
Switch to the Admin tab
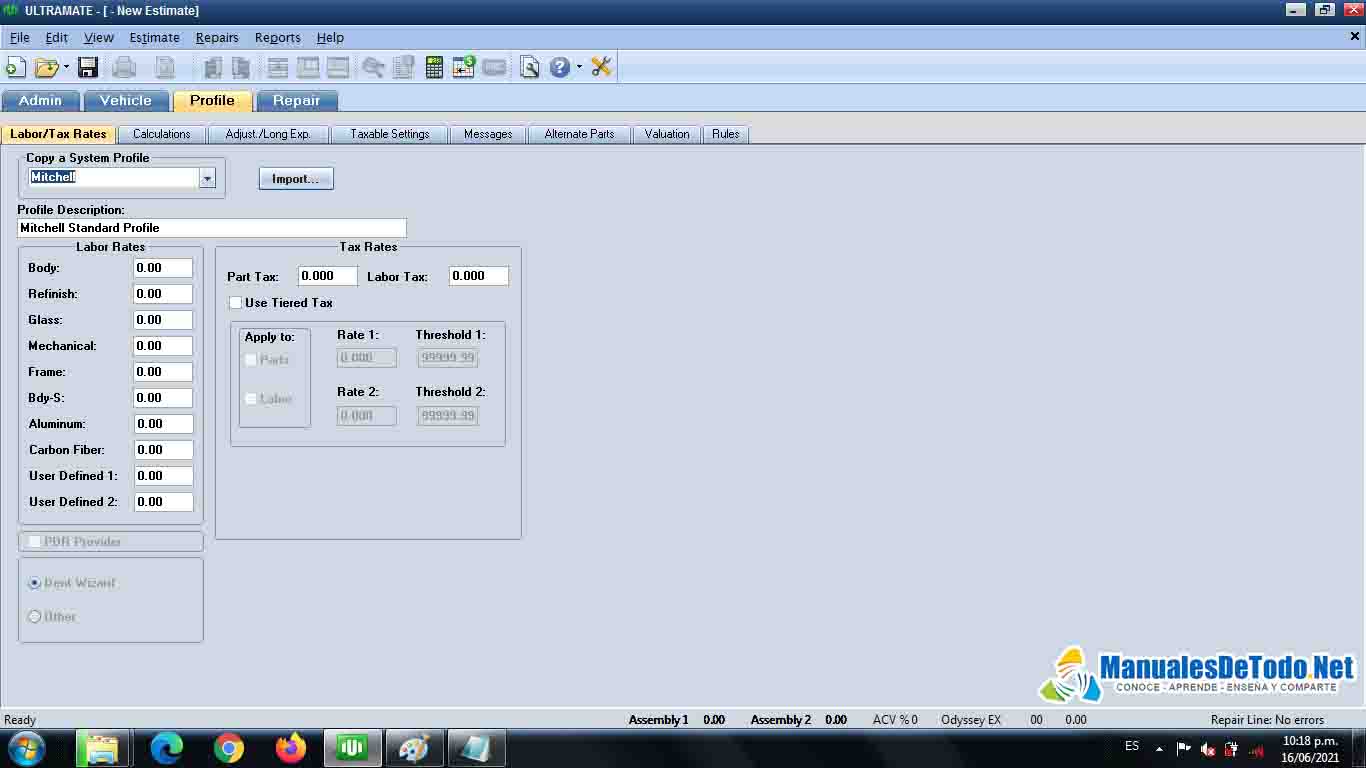click(40, 100)
